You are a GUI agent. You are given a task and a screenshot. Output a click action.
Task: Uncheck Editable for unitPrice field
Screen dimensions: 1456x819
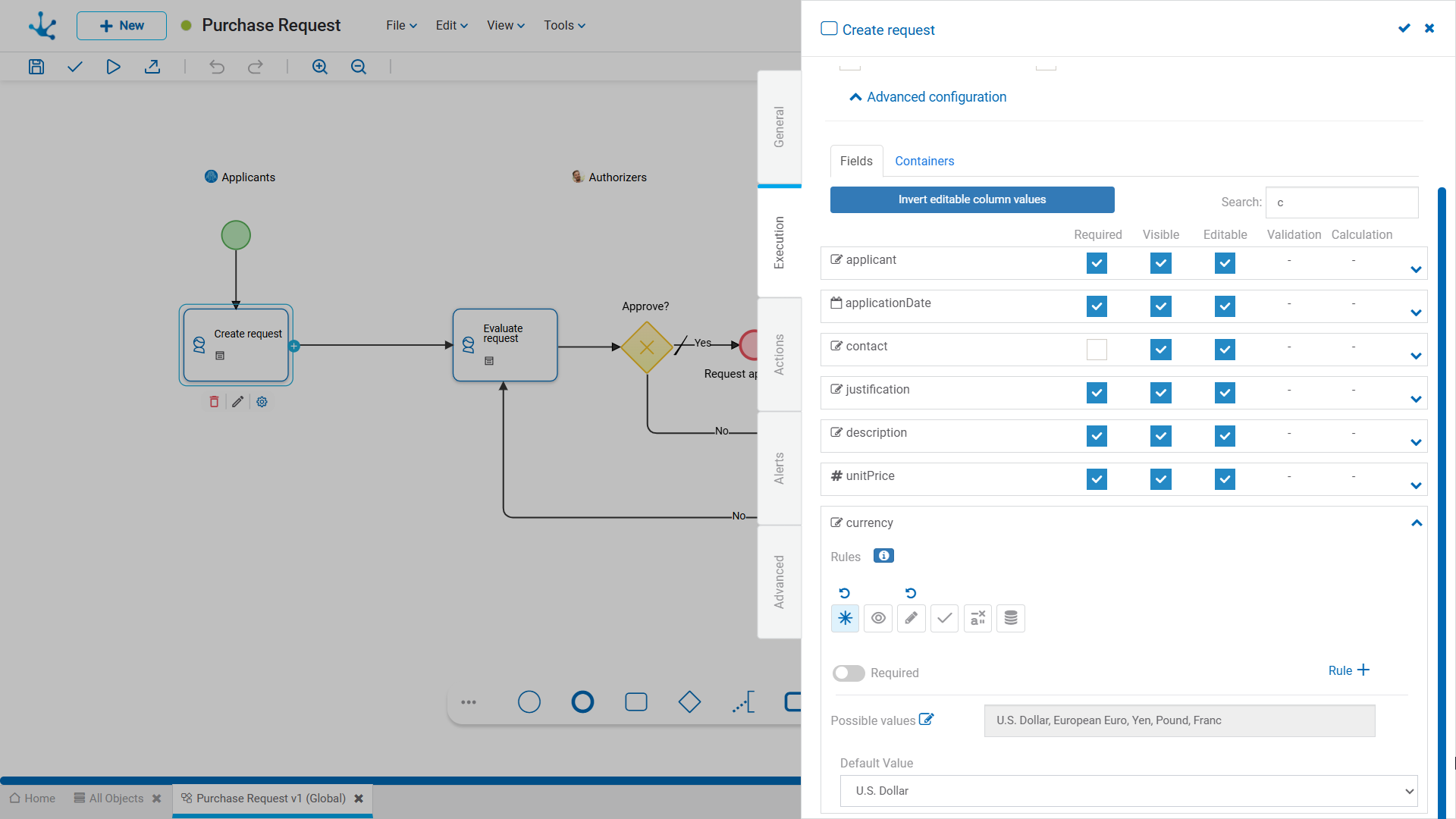pos(1225,479)
